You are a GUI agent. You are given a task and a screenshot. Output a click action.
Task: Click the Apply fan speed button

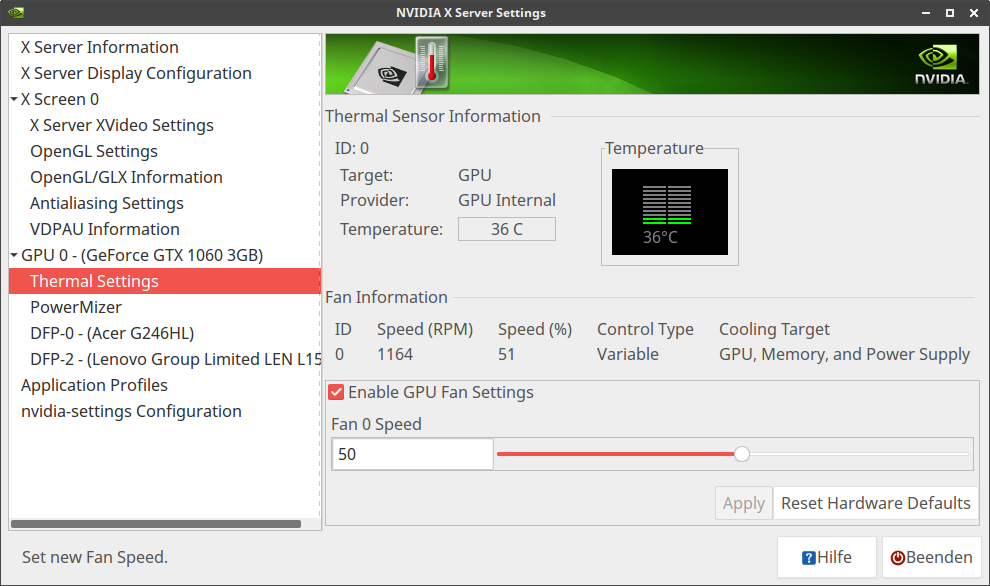(744, 503)
